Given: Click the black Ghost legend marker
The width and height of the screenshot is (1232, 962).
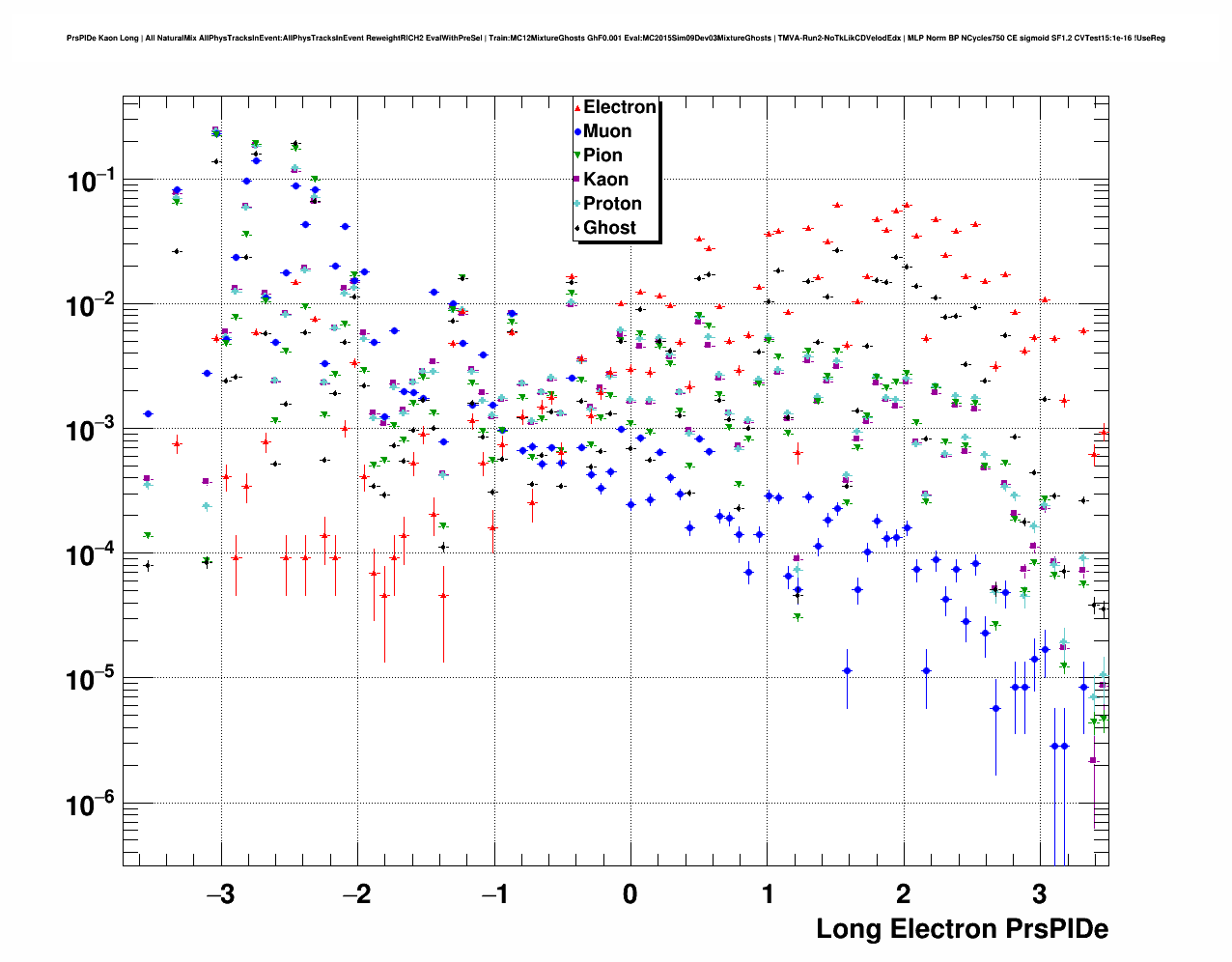Looking at the screenshot, I should (577, 228).
